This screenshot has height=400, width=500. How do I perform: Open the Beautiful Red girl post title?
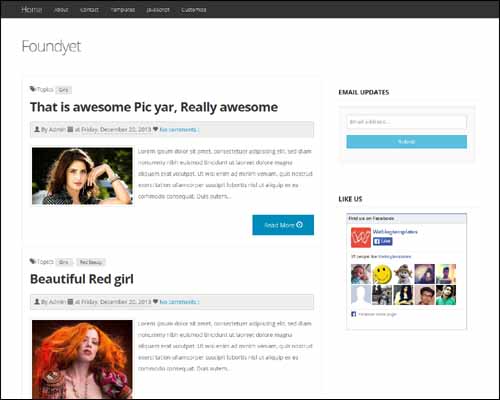[x=82, y=279]
